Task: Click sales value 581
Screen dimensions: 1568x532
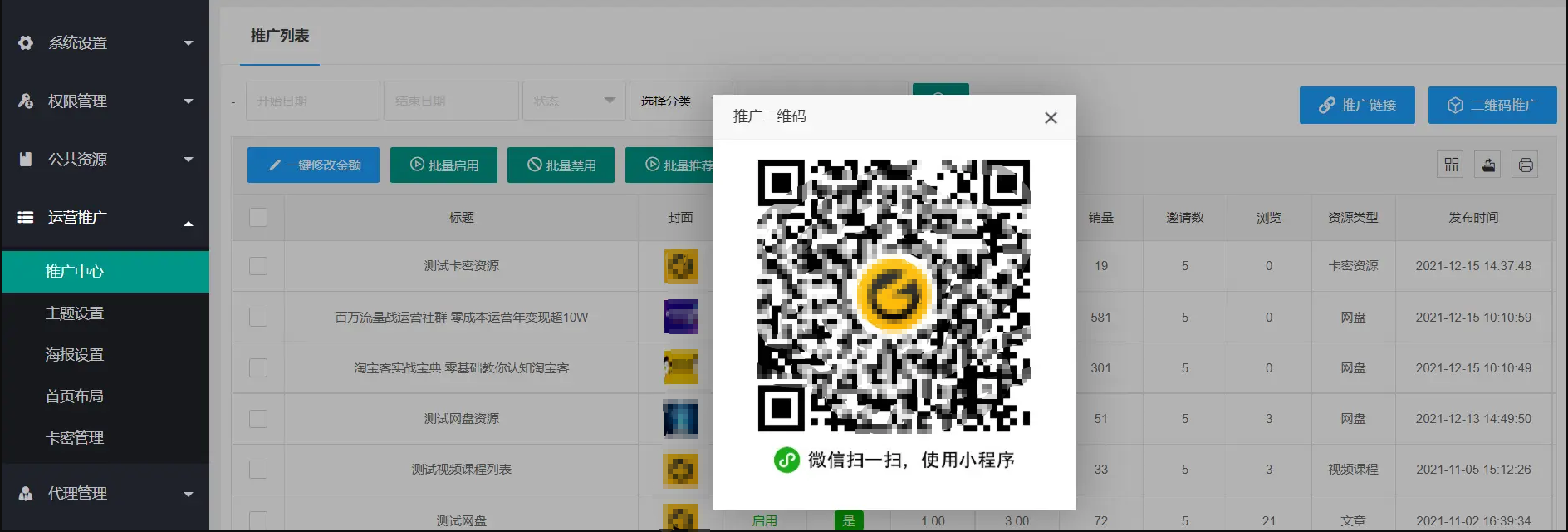Action: click(x=1100, y=317)
